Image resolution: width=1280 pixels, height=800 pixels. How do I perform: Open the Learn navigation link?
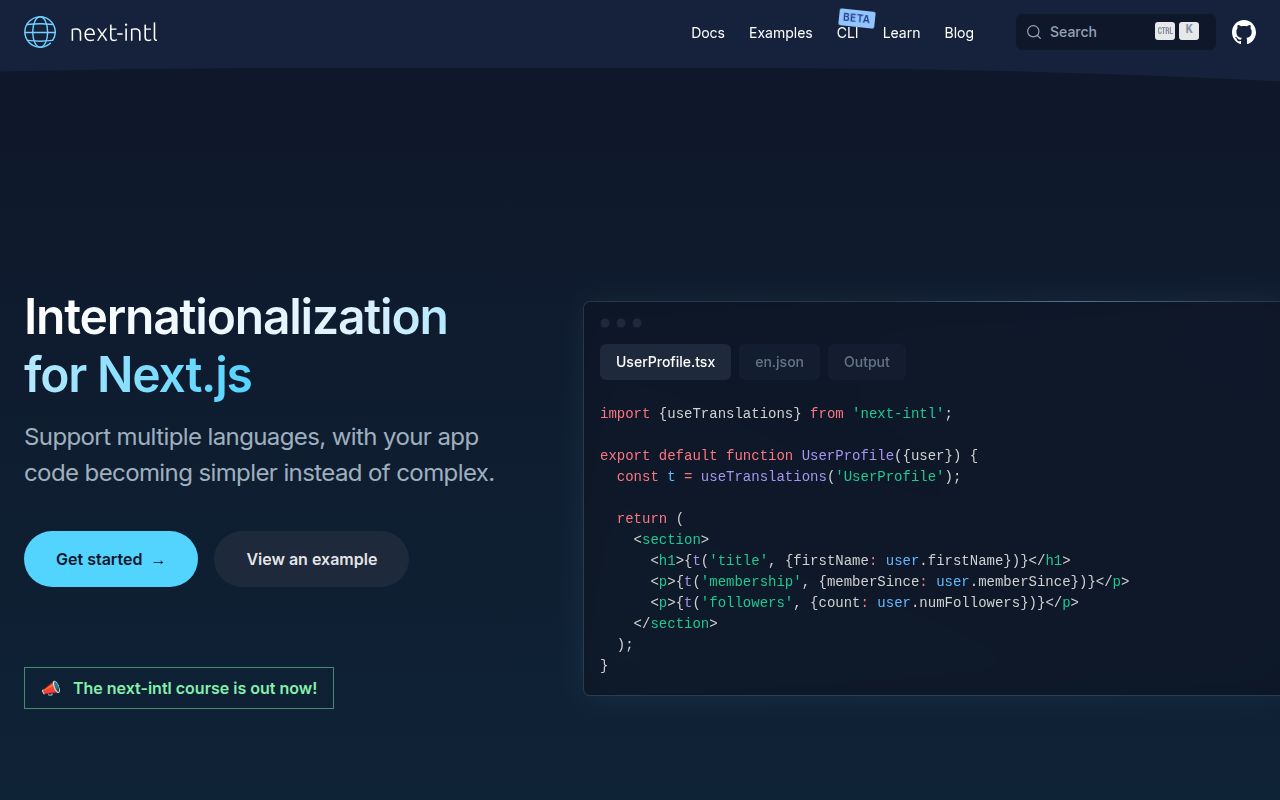point(901,33)
